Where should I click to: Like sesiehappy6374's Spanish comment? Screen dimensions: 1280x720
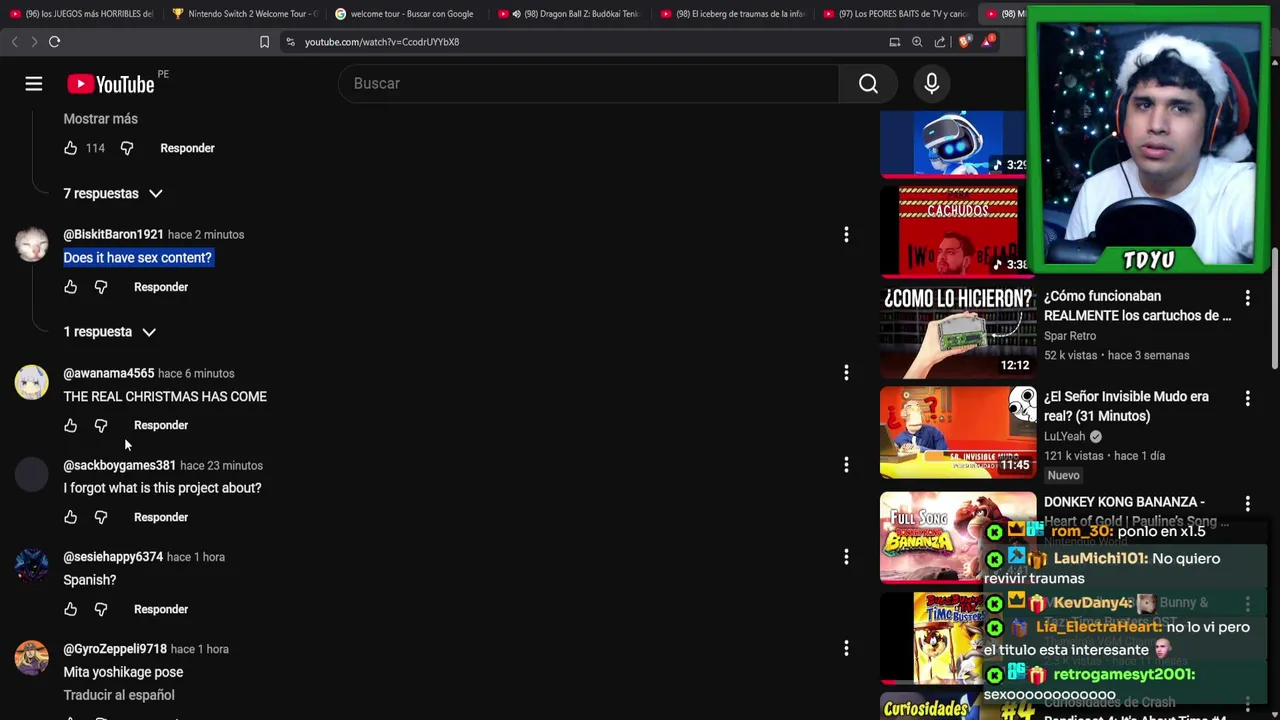point(70,609)
